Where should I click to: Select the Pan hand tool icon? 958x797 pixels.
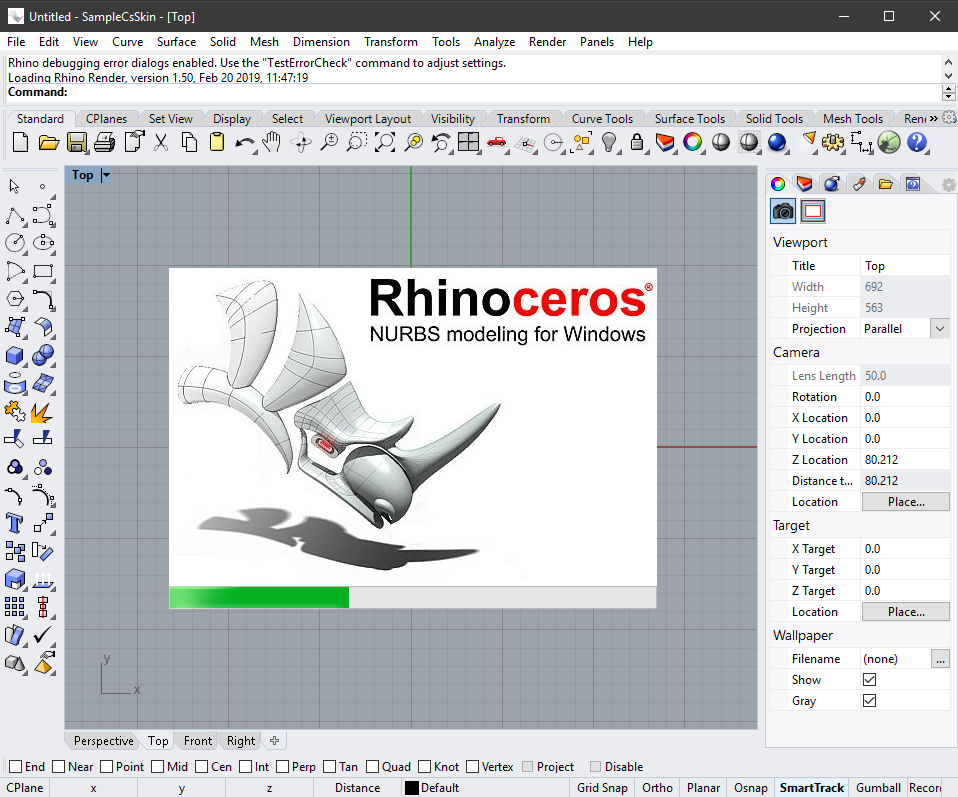(271, 143)
